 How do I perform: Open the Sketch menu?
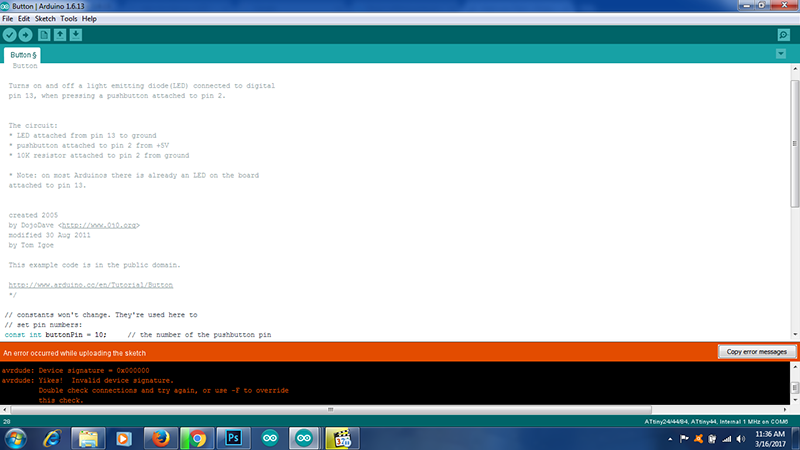pos(45,19)
